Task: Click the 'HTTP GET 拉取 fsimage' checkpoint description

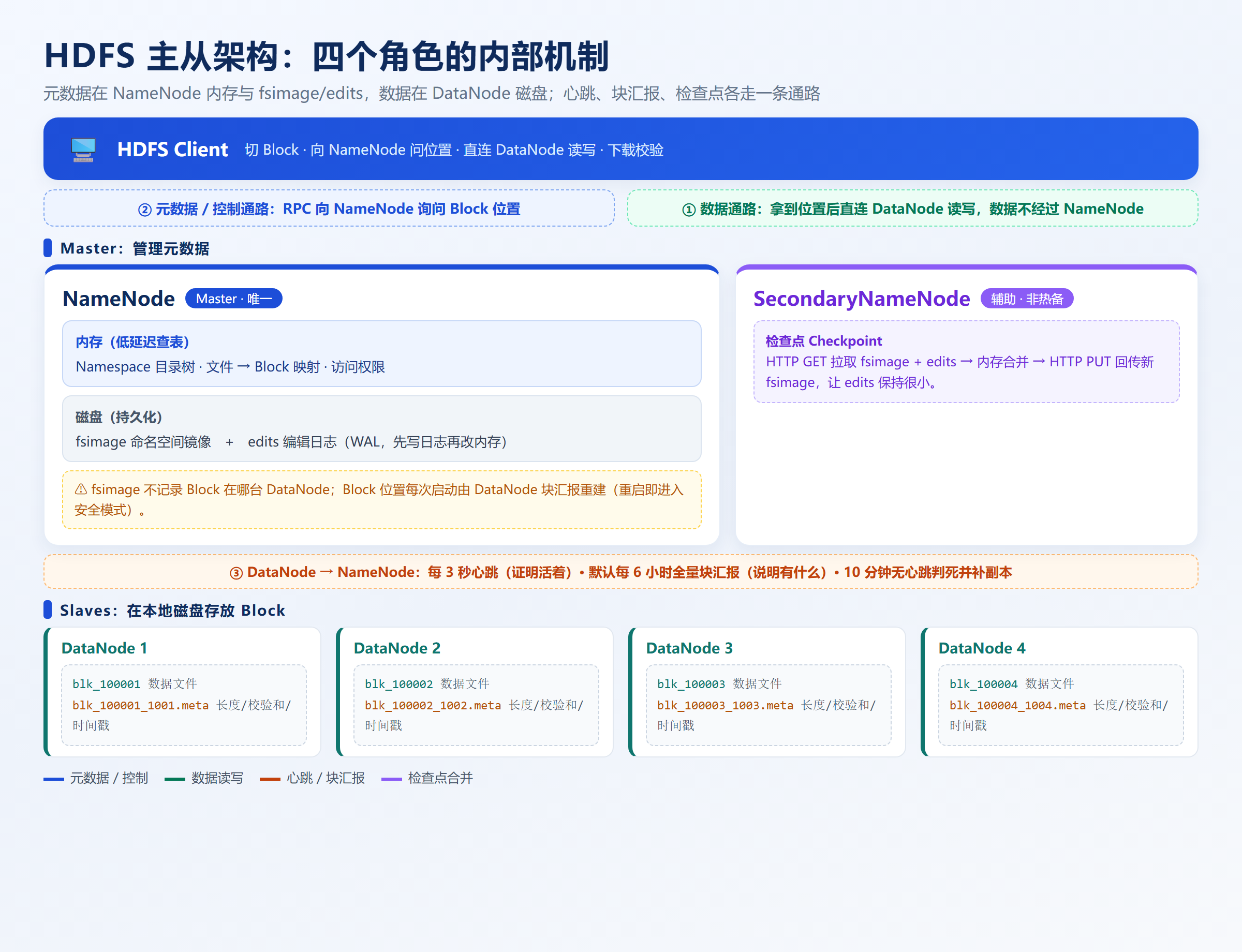Action: [x=959, y=371]
